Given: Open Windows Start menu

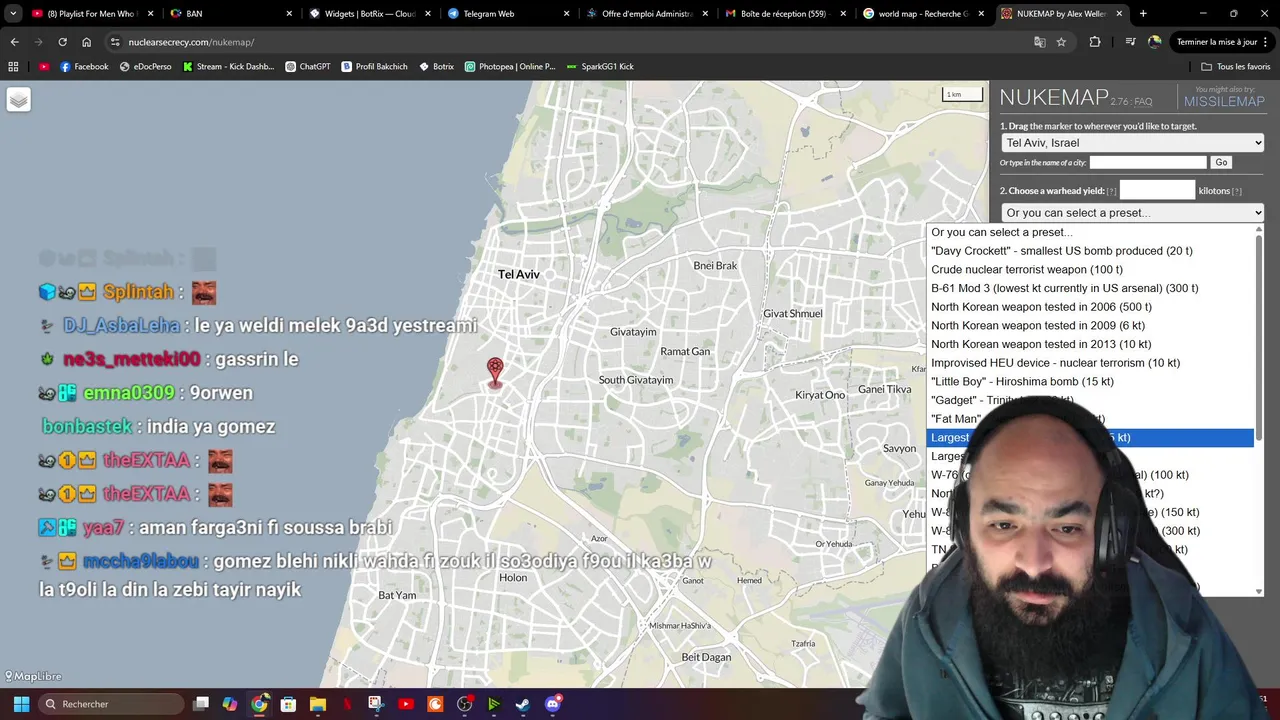Looking at the screenshot, I should [x=21, y=704].
